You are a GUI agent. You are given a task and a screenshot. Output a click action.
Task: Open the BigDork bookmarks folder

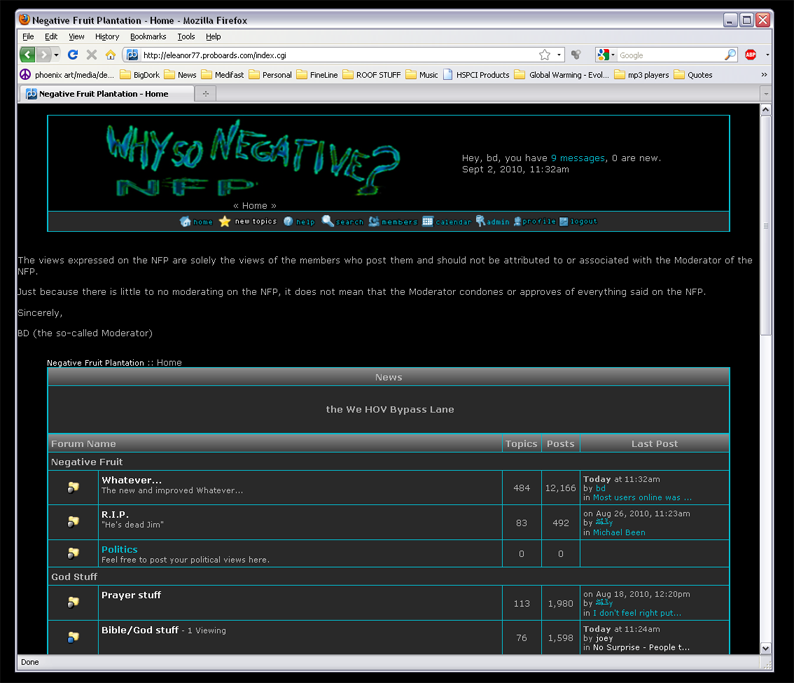(x=140, y=75)
